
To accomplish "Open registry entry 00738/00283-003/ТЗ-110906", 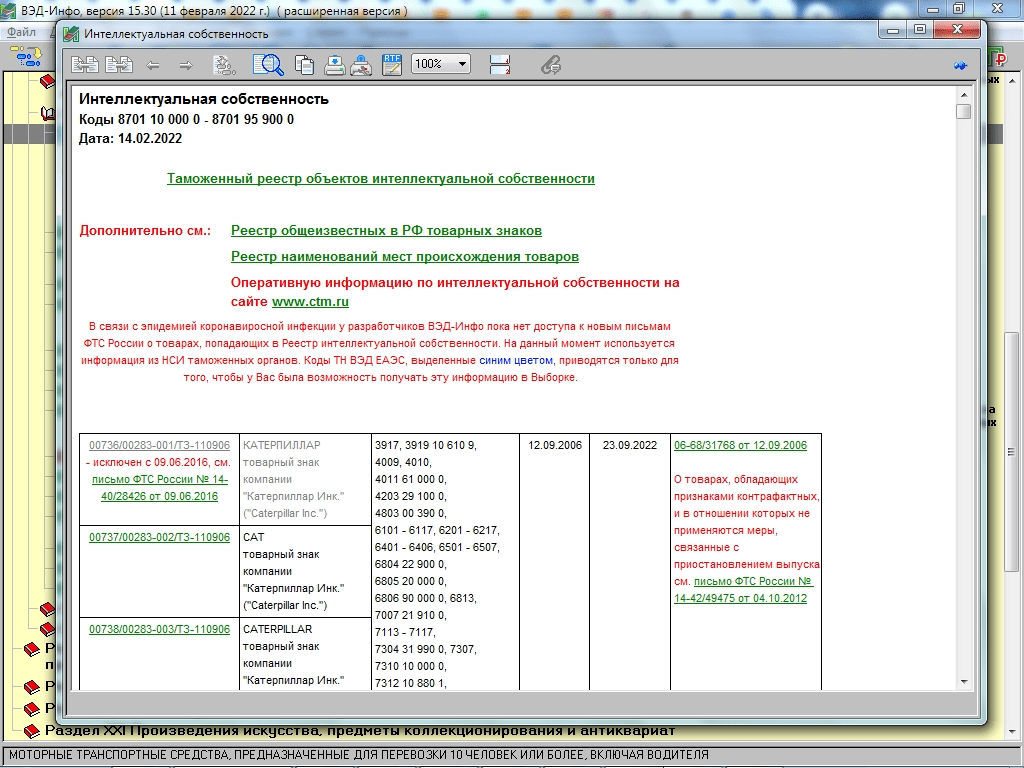I will coord(159,630).
